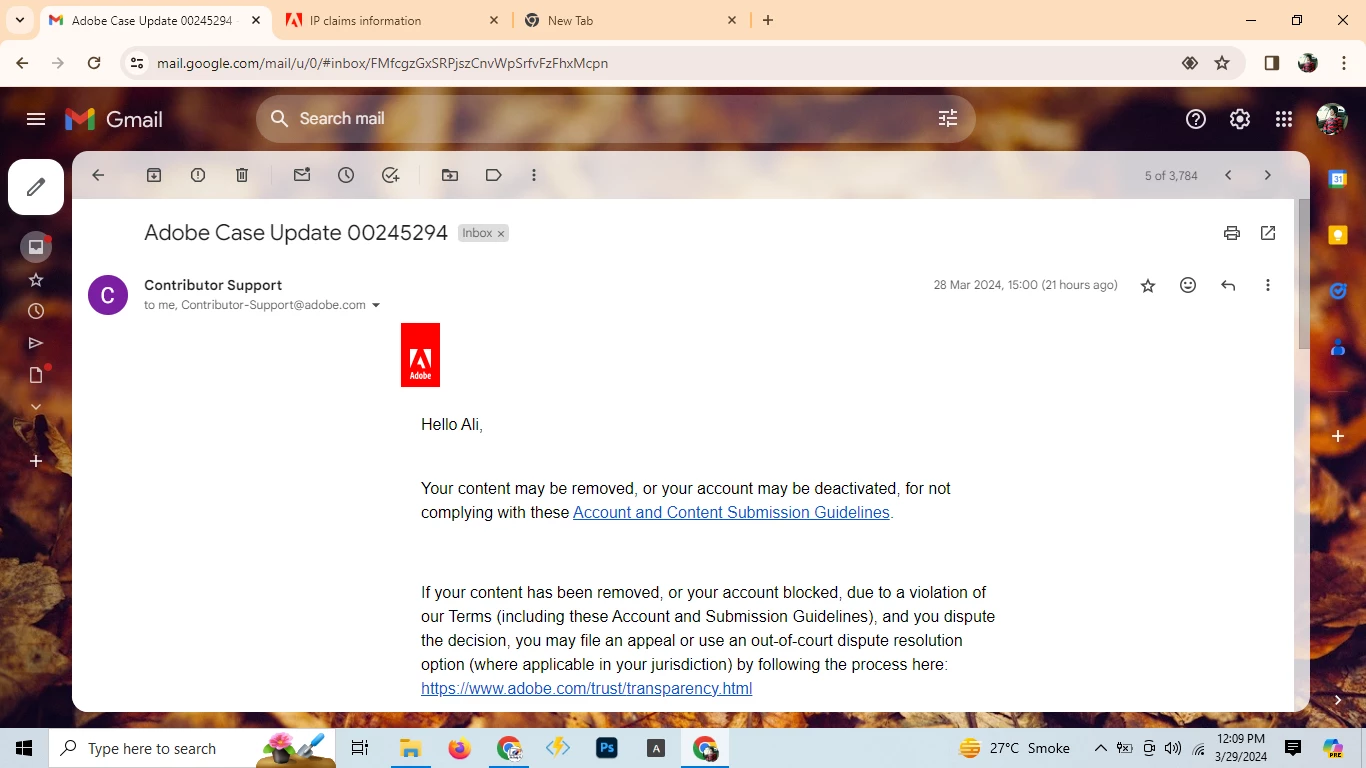
Task: Open Photoshop from the taskbar
Action: [607, 748]
